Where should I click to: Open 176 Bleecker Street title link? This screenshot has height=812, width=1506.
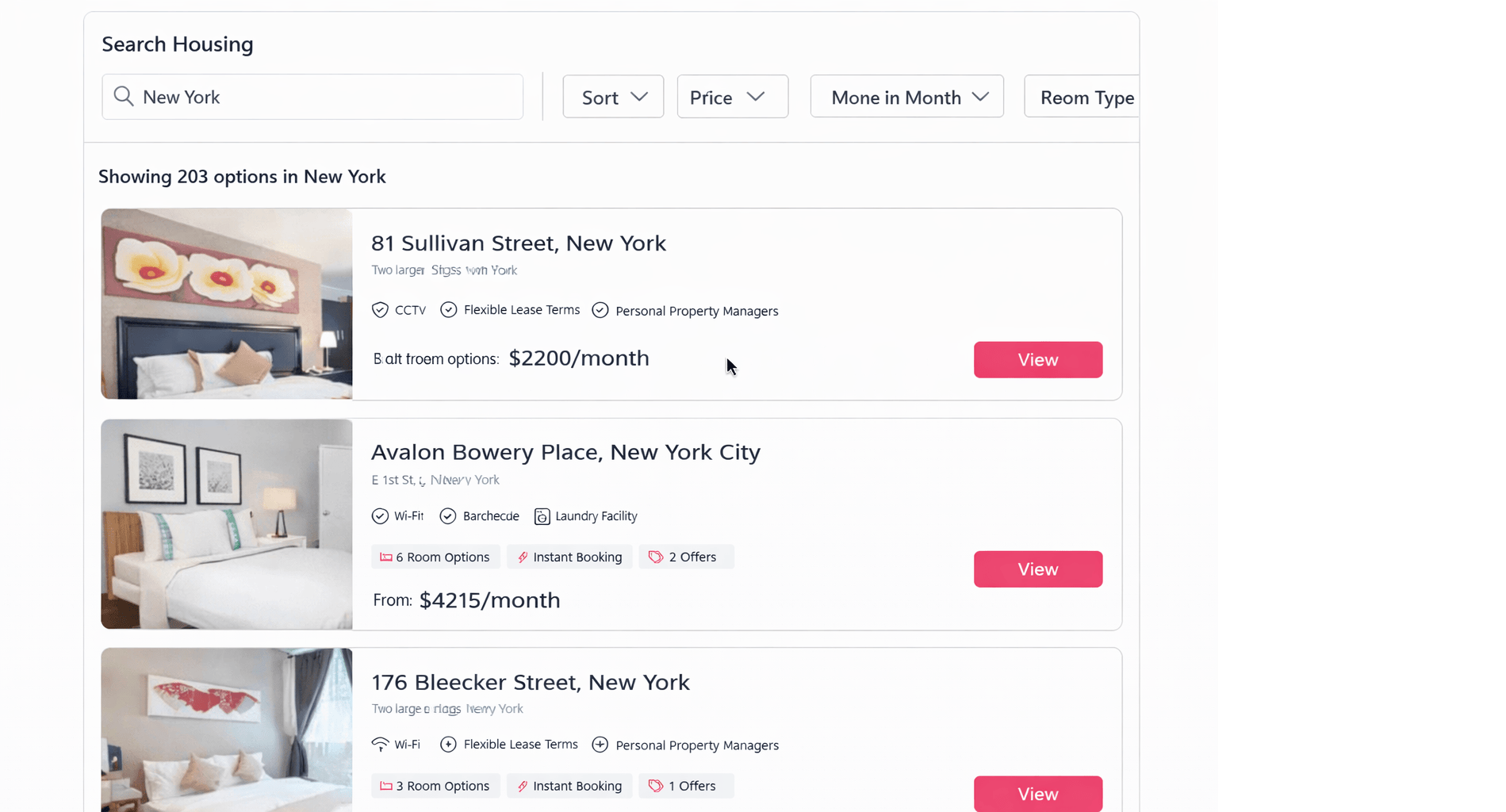coord(530,682)
